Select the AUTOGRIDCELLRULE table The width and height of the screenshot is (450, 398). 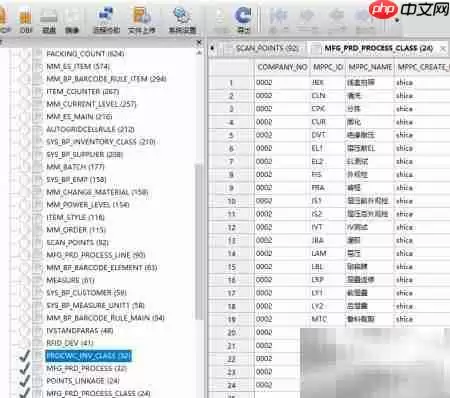click(90, 129)
